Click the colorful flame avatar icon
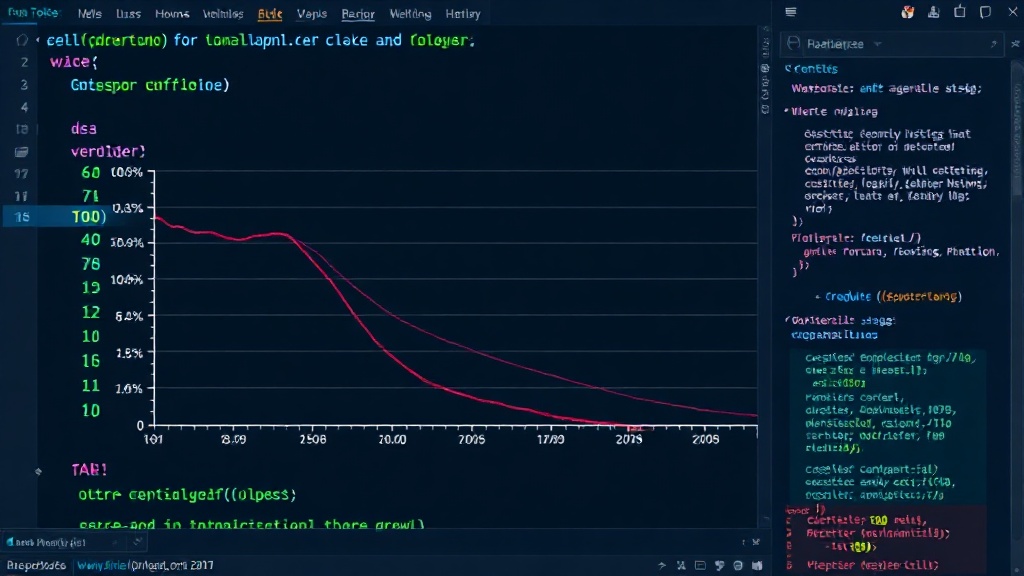 (x=908, y=12)
